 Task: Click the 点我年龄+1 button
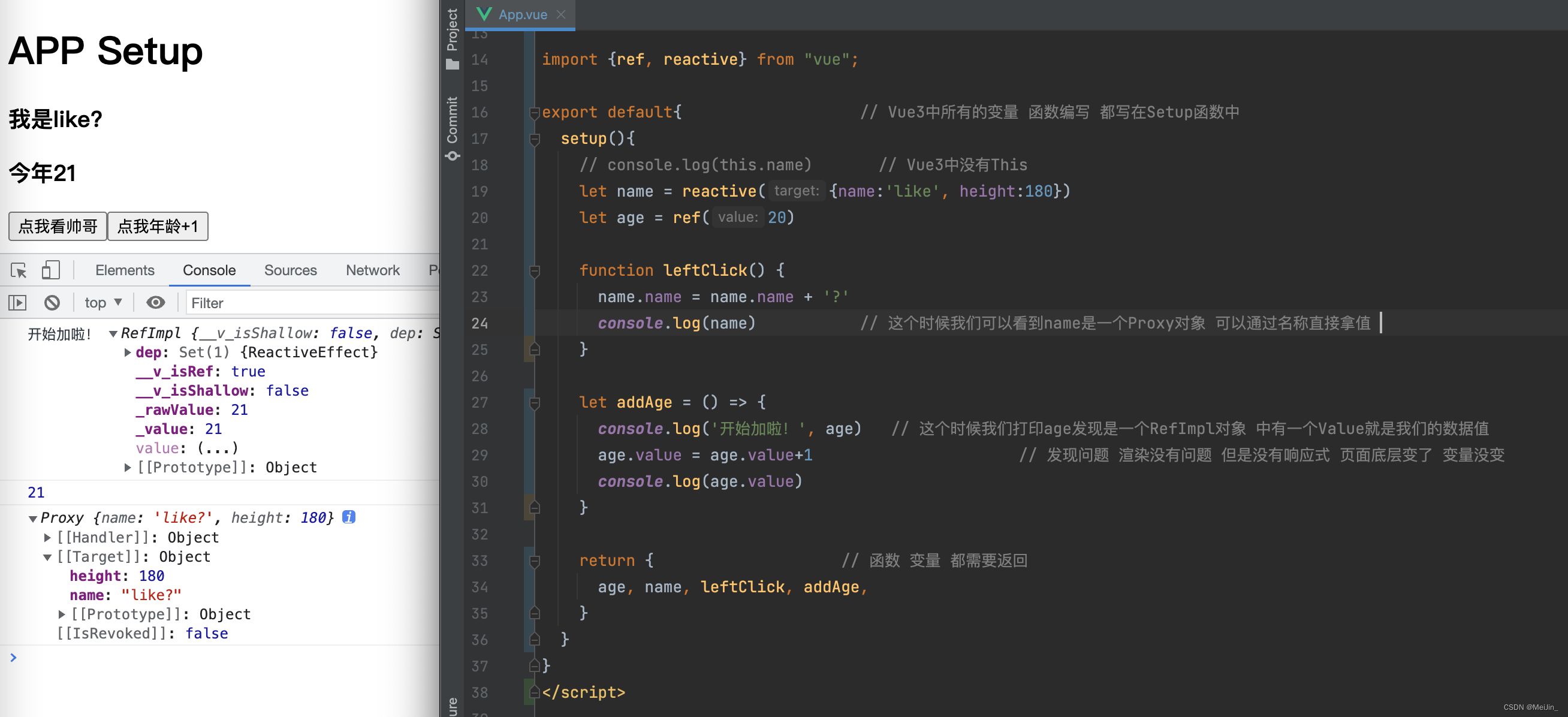158,227
